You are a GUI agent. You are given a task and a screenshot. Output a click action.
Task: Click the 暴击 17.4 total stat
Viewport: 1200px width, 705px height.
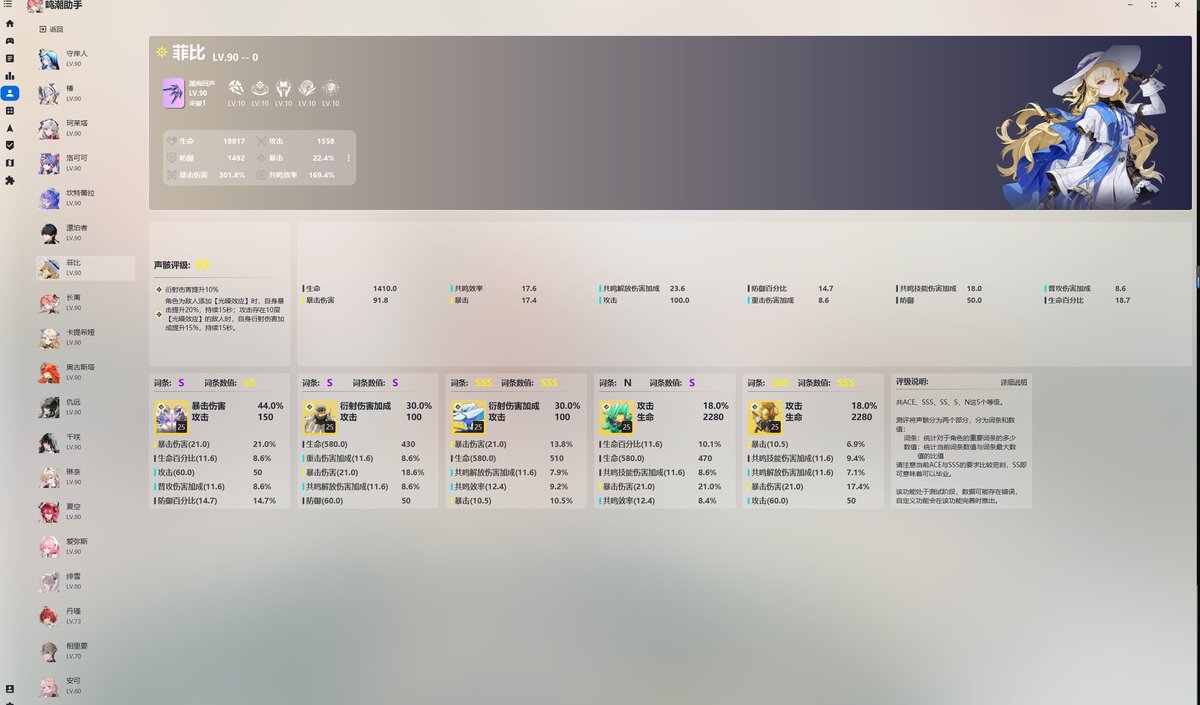pos(494,300)
